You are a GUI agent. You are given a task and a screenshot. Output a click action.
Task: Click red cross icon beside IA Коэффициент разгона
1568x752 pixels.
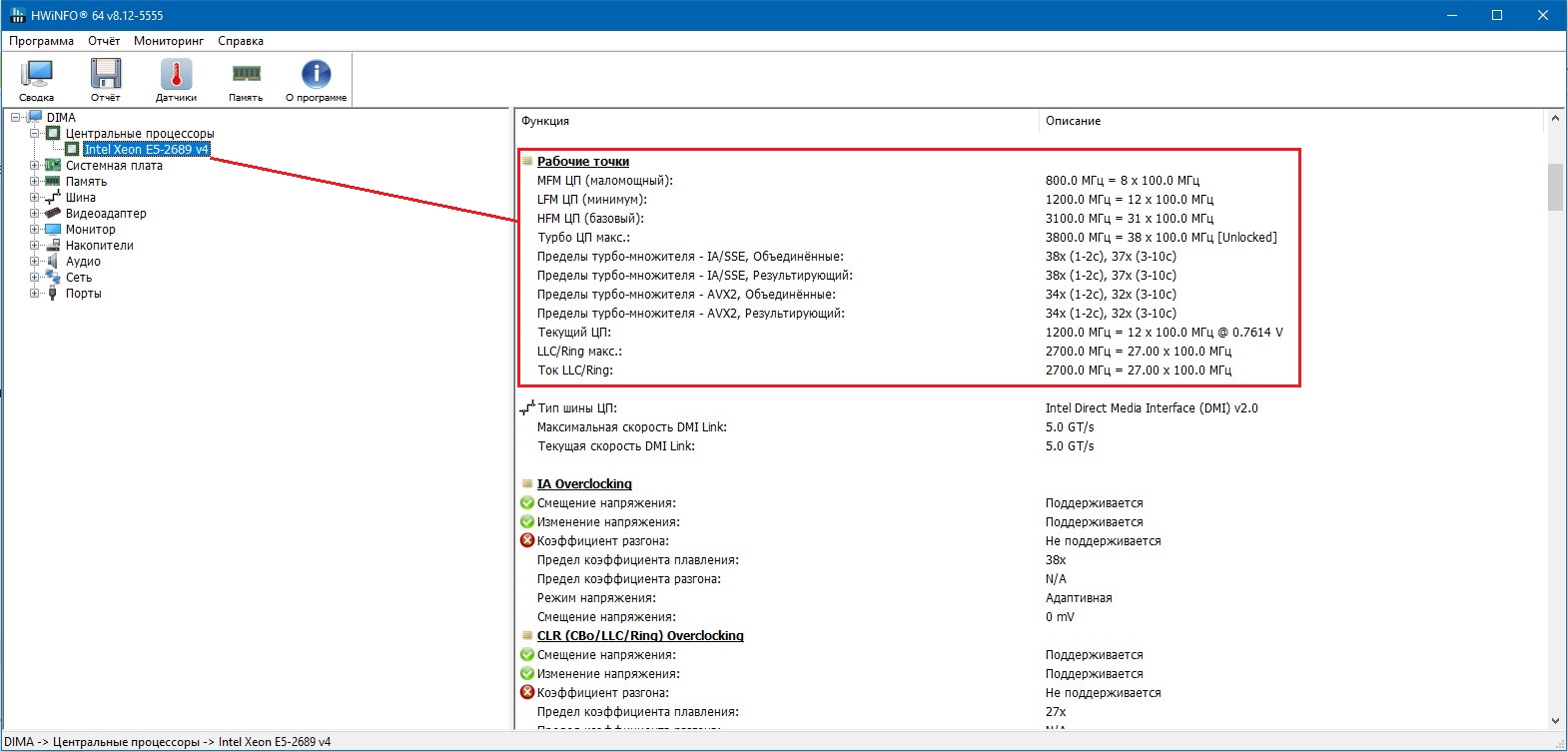click(x=527, y=540)
